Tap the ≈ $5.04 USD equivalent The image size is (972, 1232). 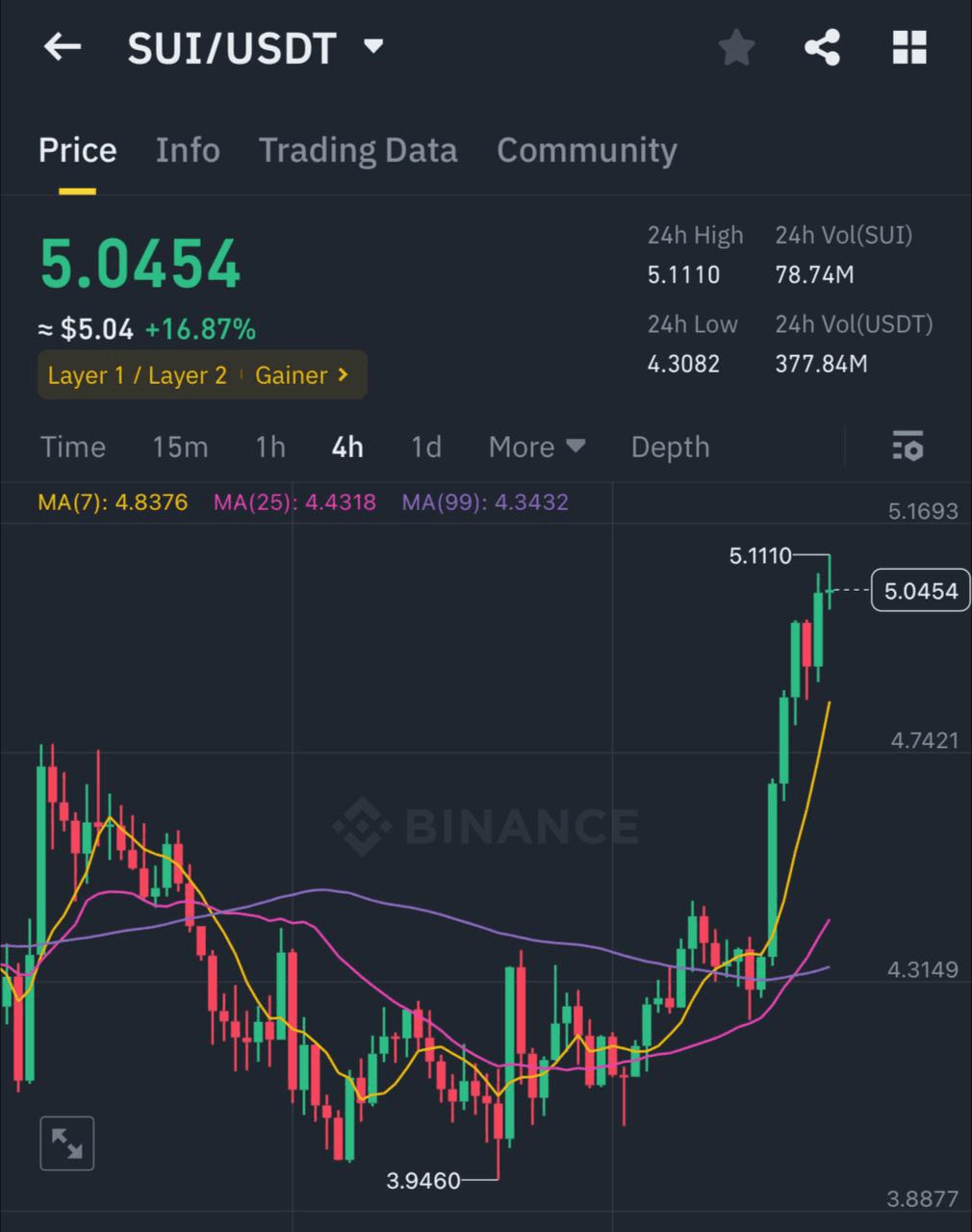[86, 330]
